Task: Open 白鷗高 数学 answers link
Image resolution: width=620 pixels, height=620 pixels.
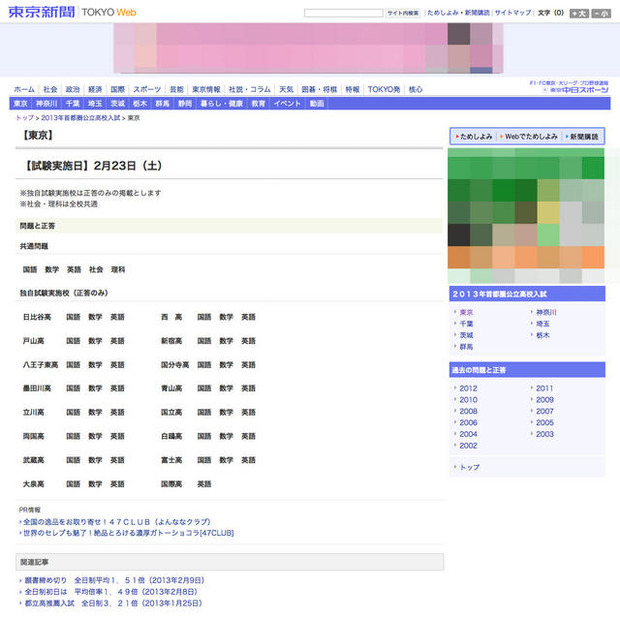Action: (226, 436)
